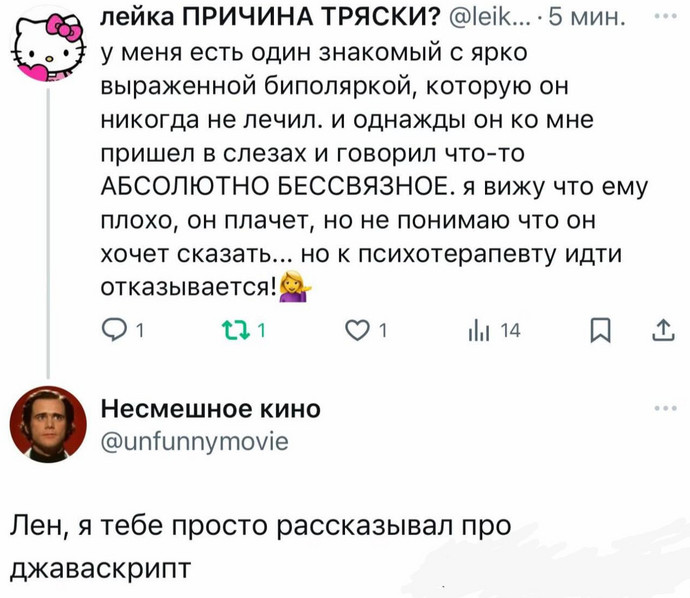Bookmark the first tweet
690x598 pixels.
[x=597, y=330]
